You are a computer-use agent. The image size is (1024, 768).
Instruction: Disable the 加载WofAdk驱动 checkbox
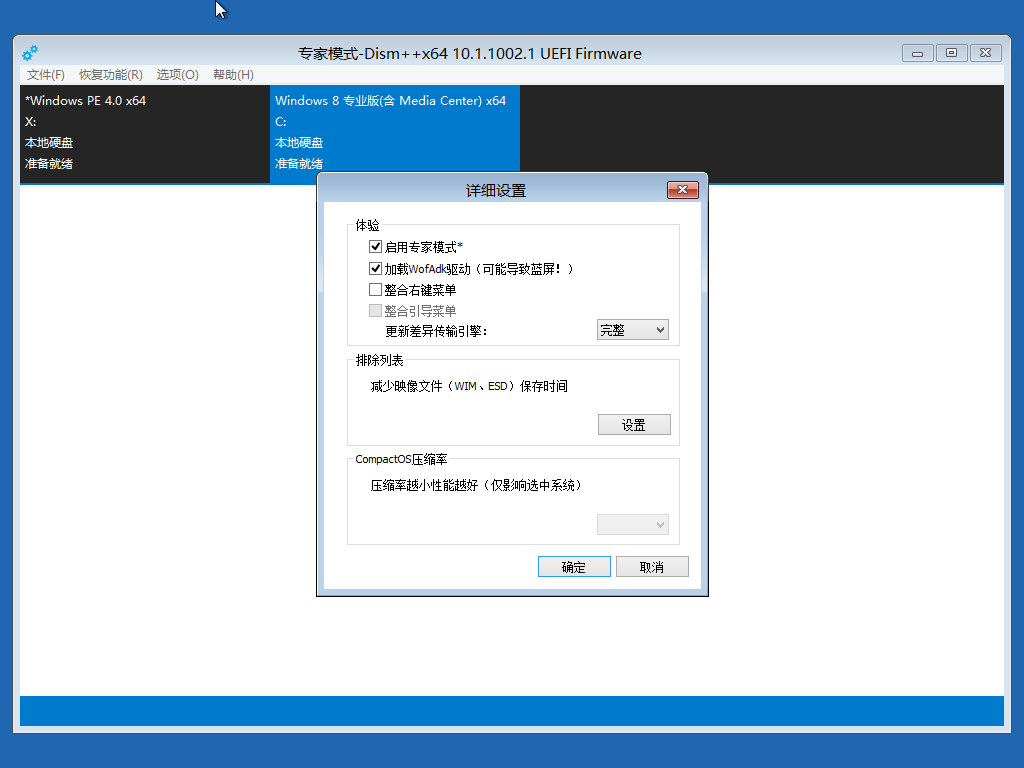tap(376, 269)
